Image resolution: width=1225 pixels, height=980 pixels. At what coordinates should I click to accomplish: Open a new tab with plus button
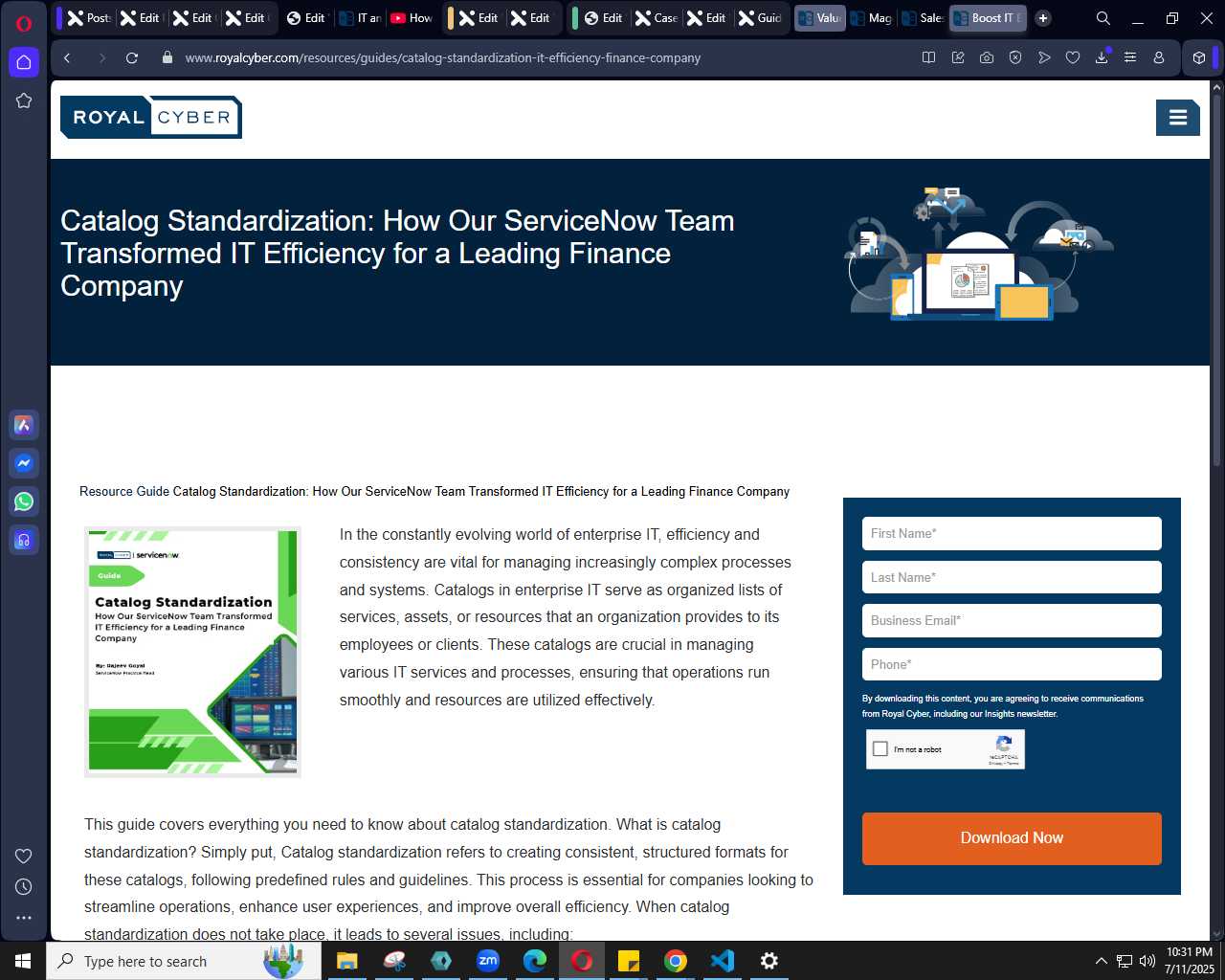(1043, 18)
